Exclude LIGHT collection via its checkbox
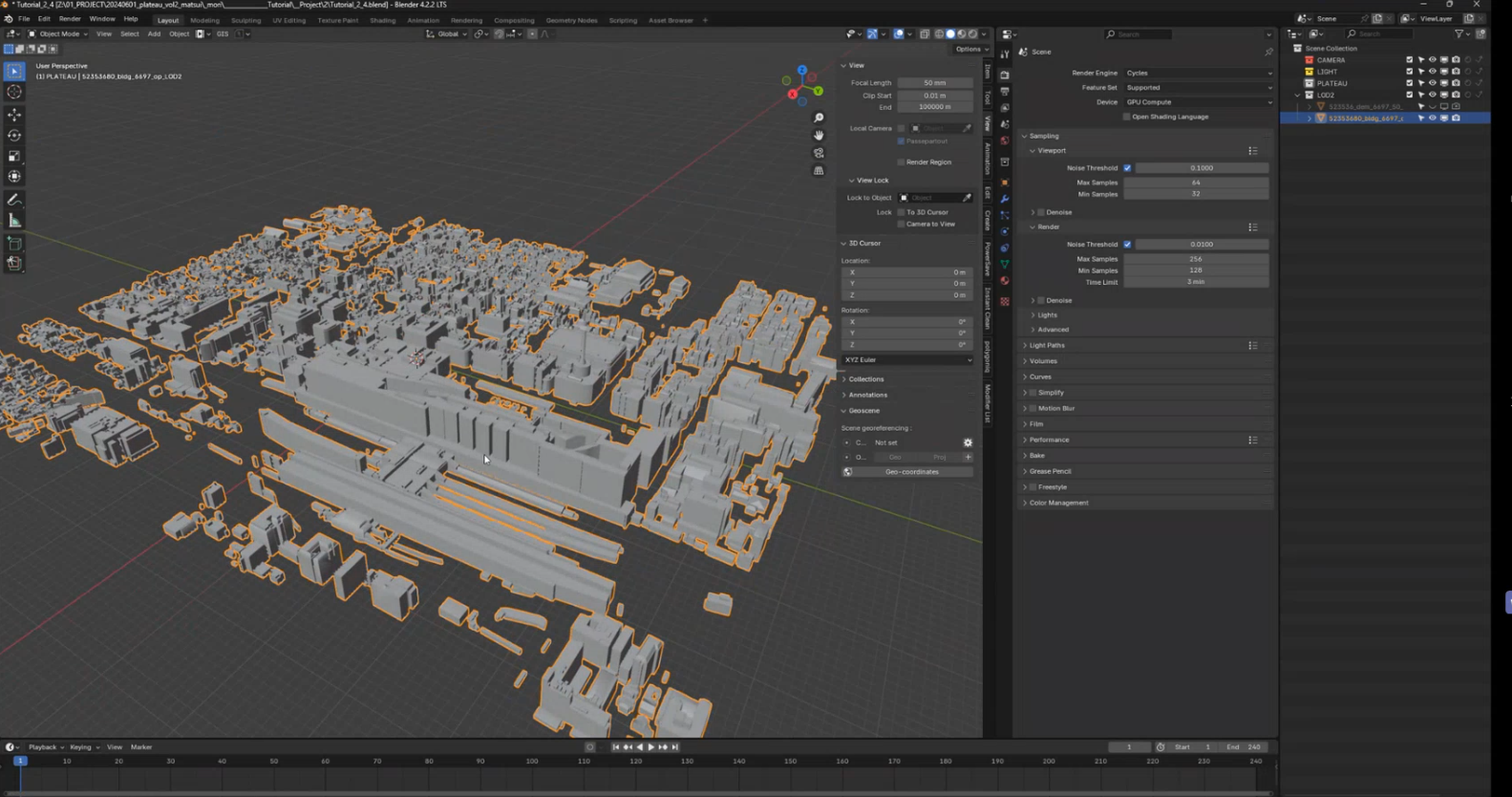The width and height of the screenshot is (1512, 797). [x=1409, y=72]
